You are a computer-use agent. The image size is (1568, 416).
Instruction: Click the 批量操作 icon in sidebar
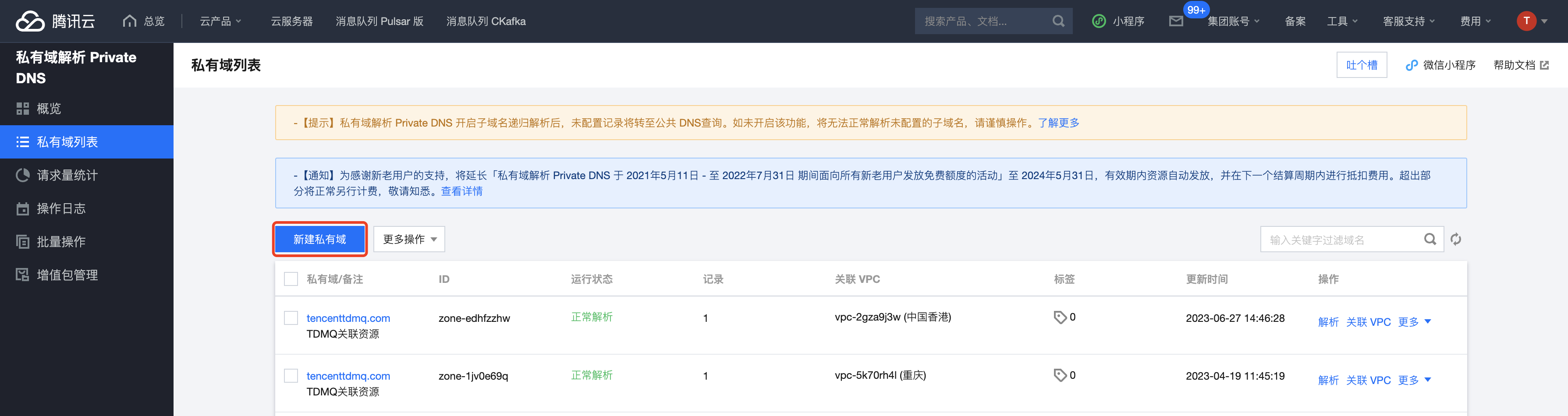point(22,241)
